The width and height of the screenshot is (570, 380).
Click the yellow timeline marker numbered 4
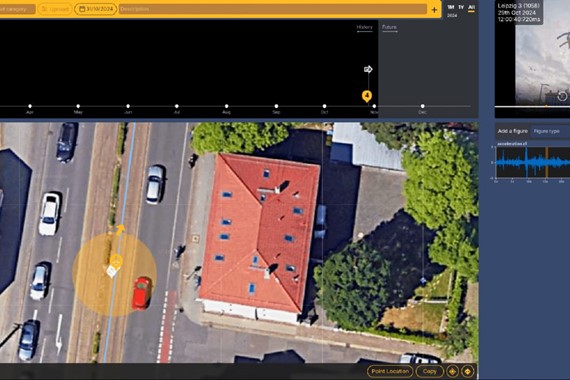click(x=367, y=96)
